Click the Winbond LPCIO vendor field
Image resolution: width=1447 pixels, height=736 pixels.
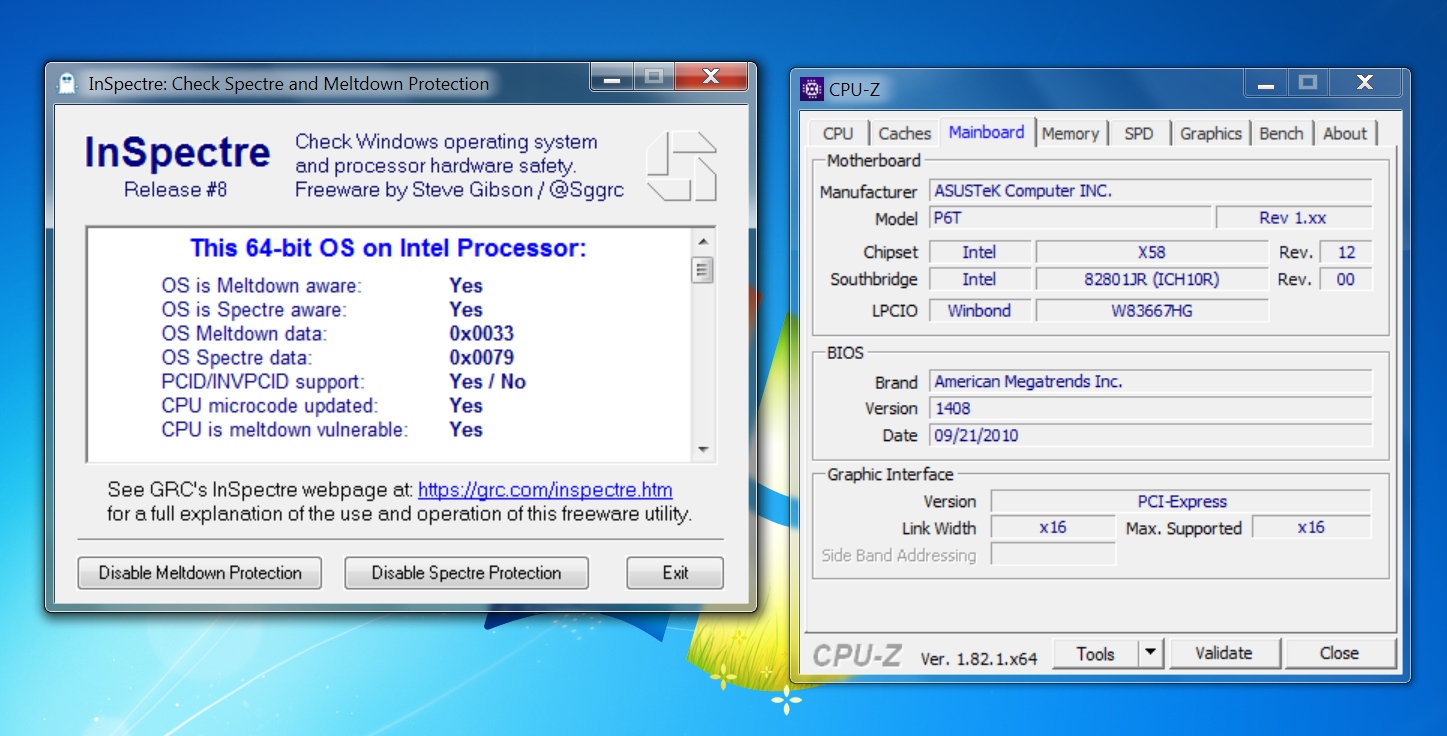click(979, 311)
